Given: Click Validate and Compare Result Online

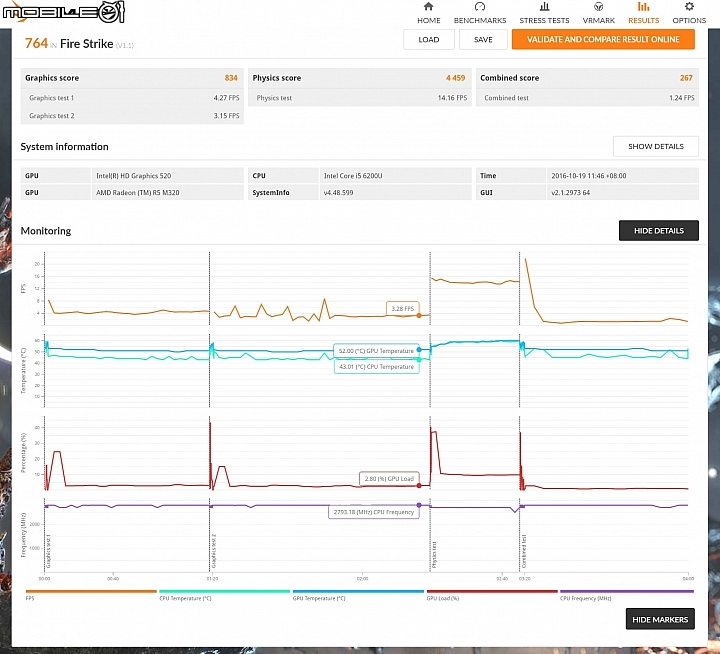Looking at the screenshot, I should point(603,39).
